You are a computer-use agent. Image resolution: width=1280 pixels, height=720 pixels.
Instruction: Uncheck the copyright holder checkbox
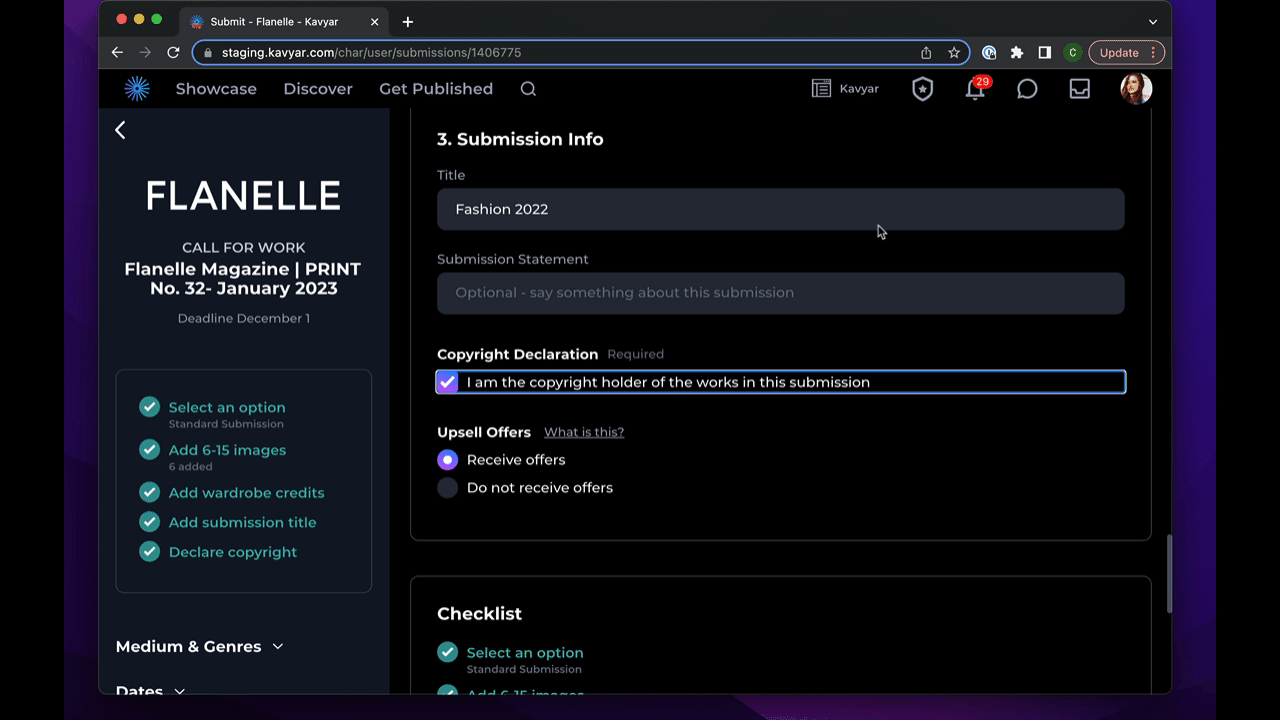[x=447, y=382]
